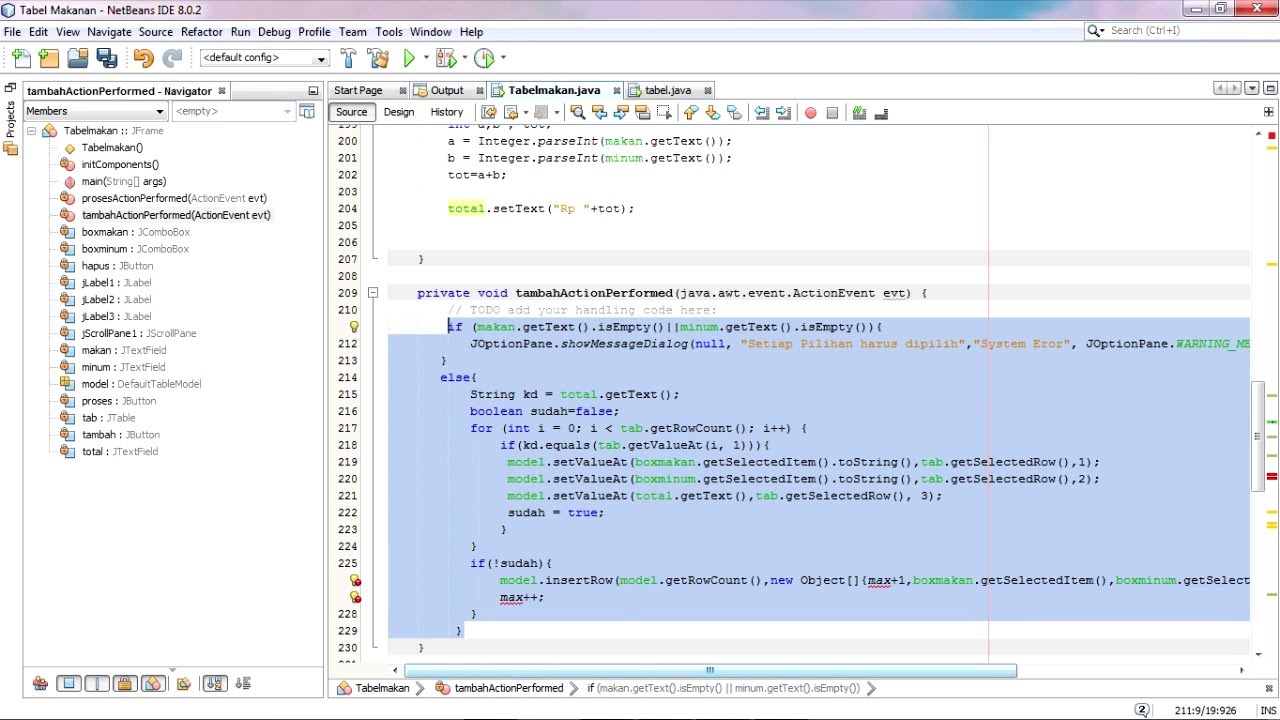Image resolution: width=1280 pixels, height=720 pixels.
Task: Switch to the tabel.java tab
Action: pos(668,90)
